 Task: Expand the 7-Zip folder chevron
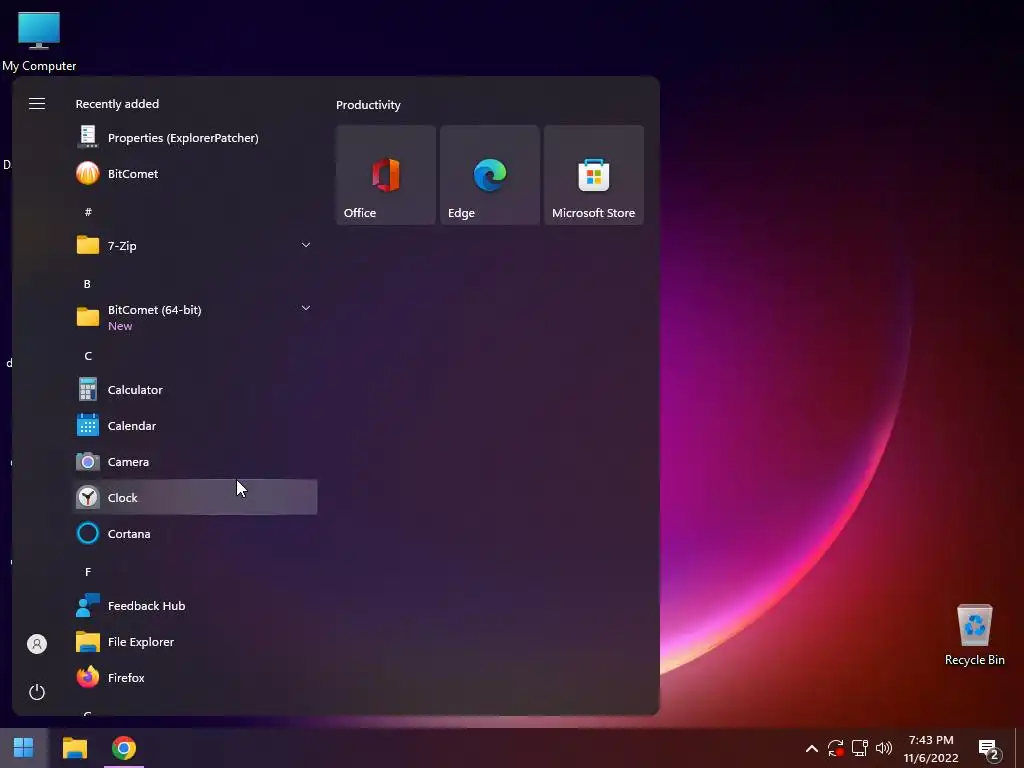[x=306, y=245]
